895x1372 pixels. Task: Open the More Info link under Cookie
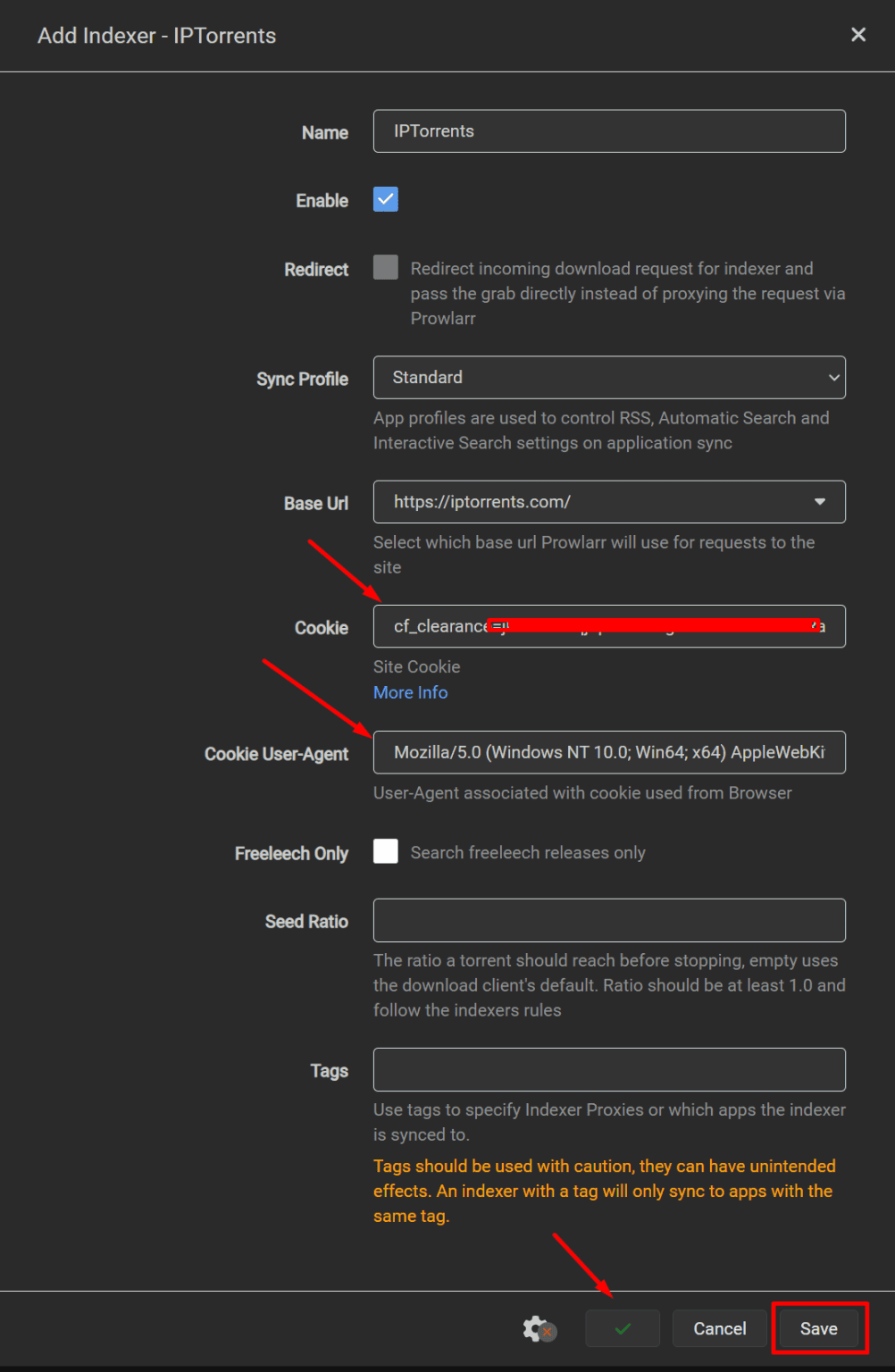410,692
